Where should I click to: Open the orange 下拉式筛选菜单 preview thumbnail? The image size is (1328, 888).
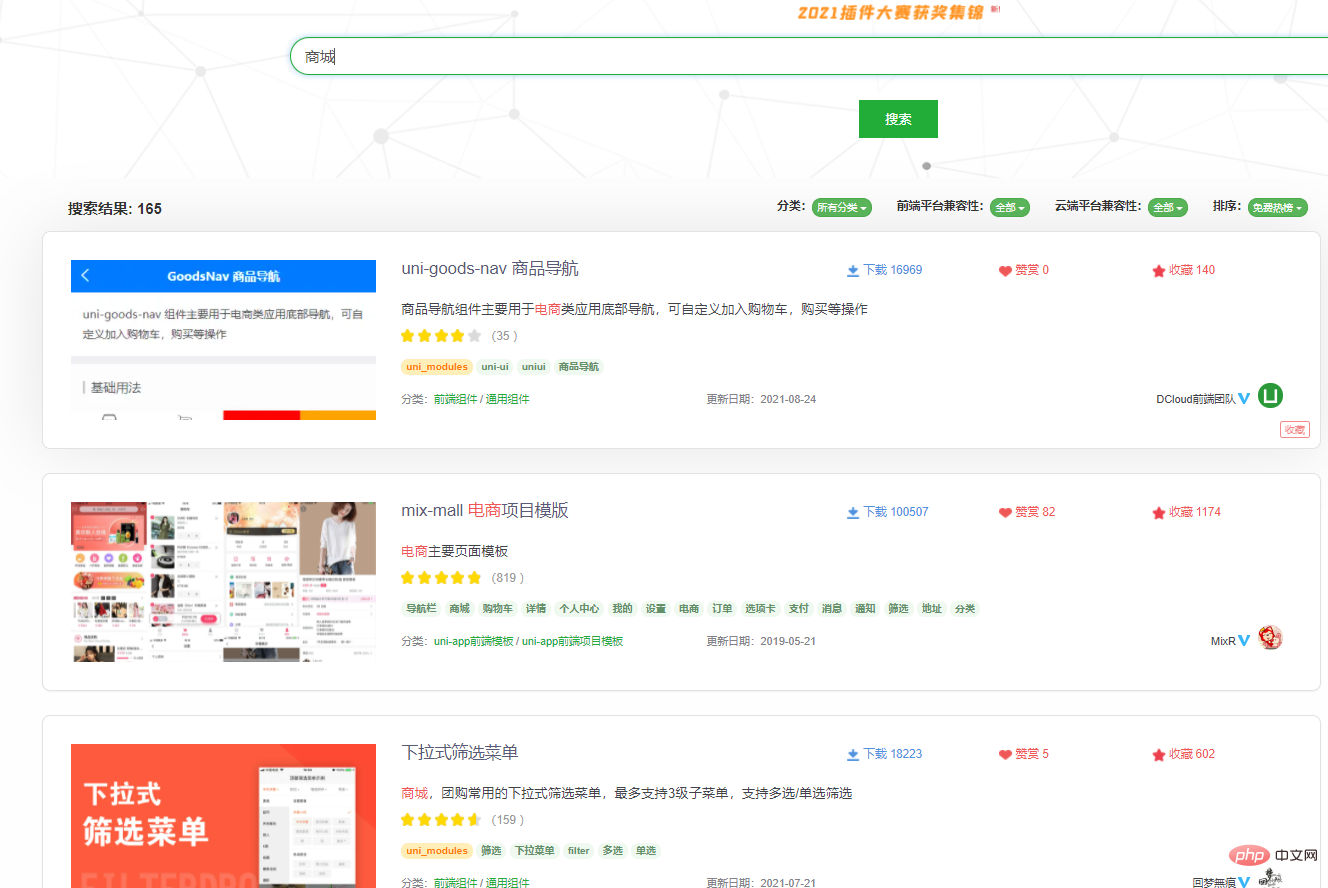pyautogui.click(x=223, y=816)
